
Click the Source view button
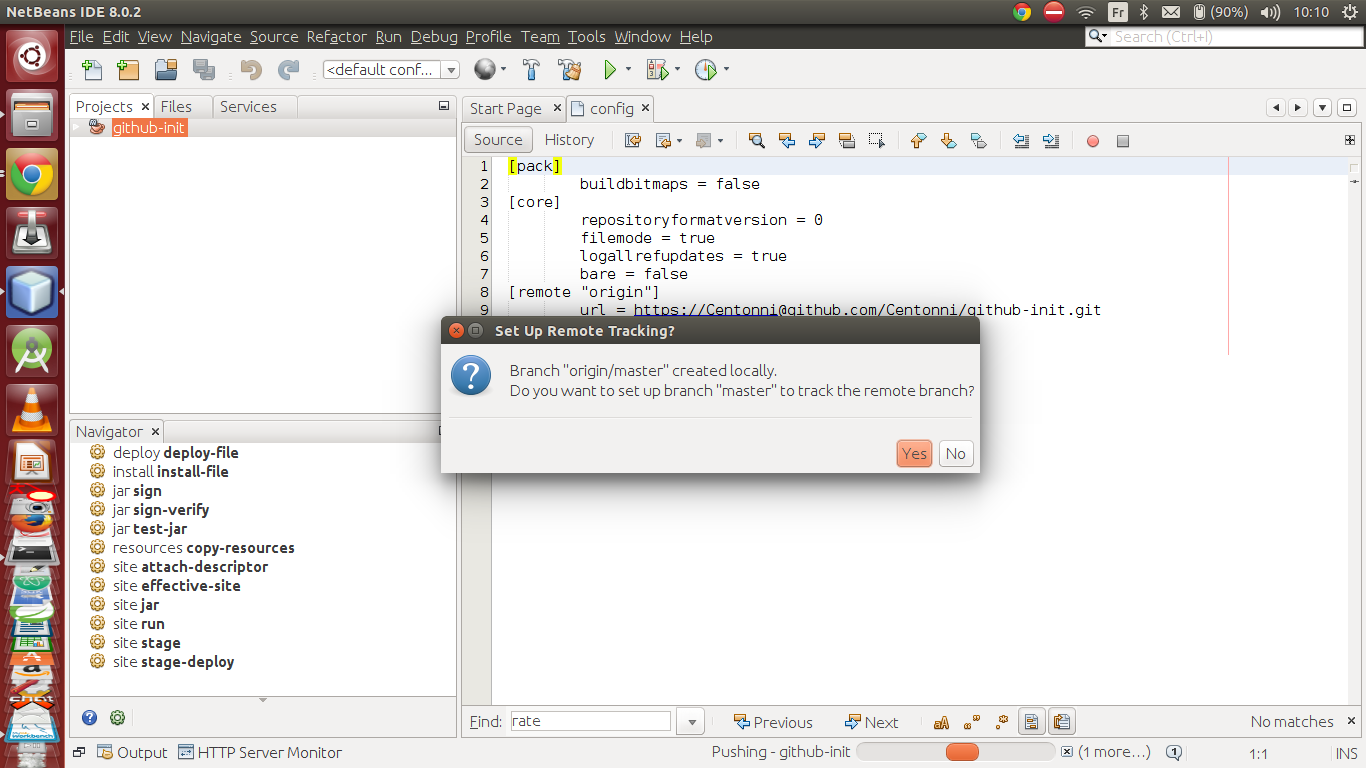point(498,140)
